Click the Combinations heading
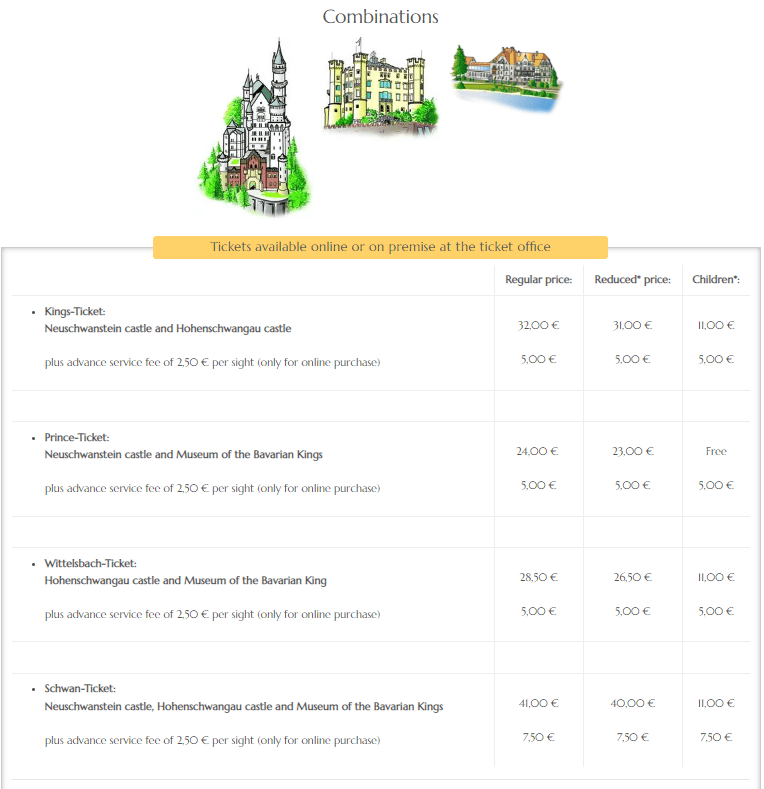This screenshot has height=789, width=764. point(380,17)
